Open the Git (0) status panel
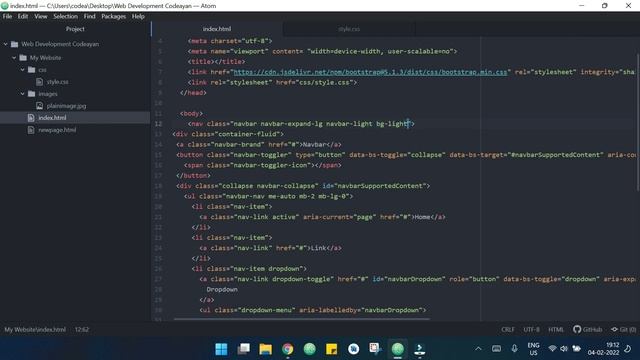This screenshot has width=640, height=360. click(x=623, y=329)
